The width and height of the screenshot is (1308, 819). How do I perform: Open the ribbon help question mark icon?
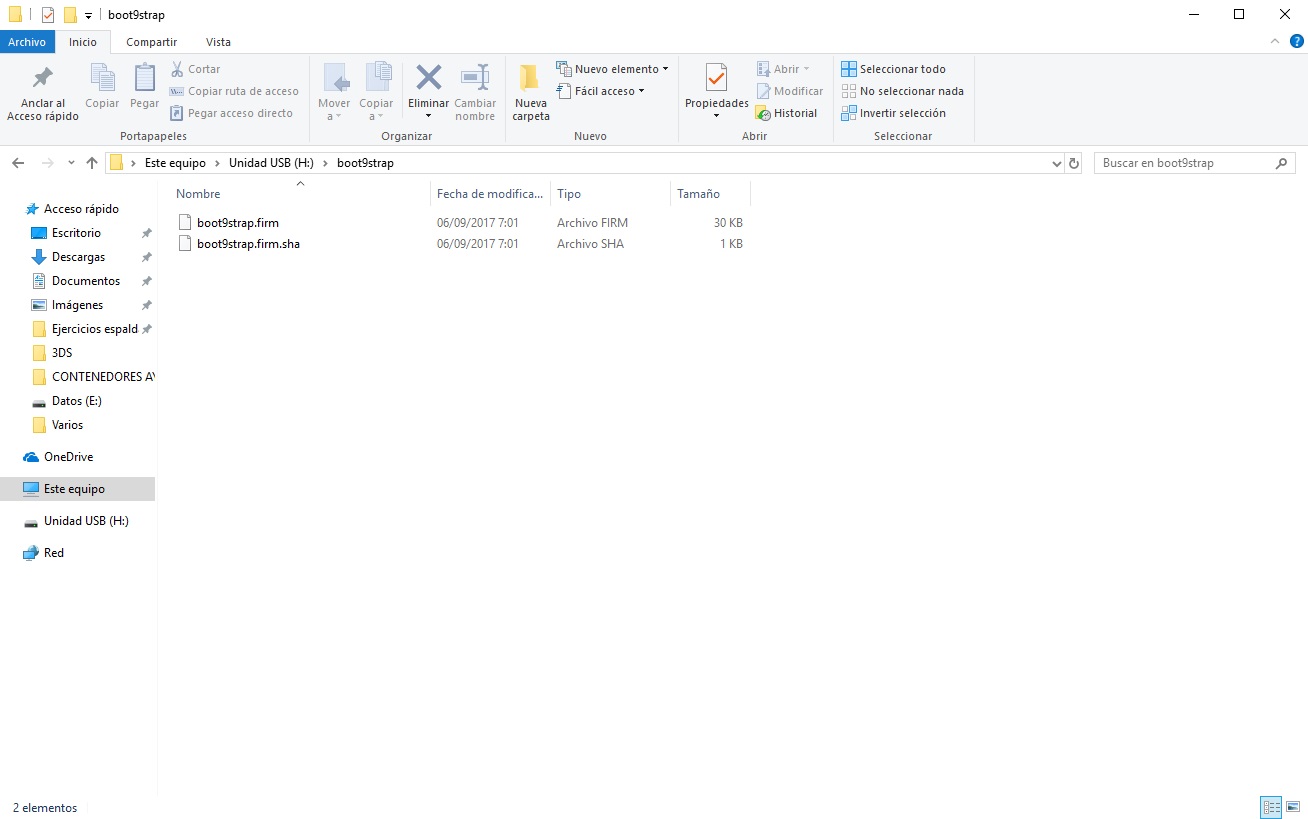1296,42
